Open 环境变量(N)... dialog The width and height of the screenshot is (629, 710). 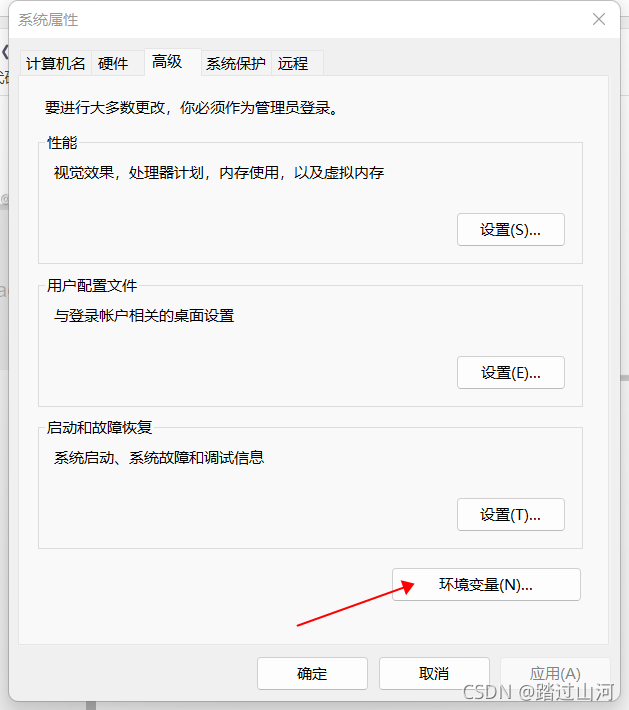[x=486, y=585]
